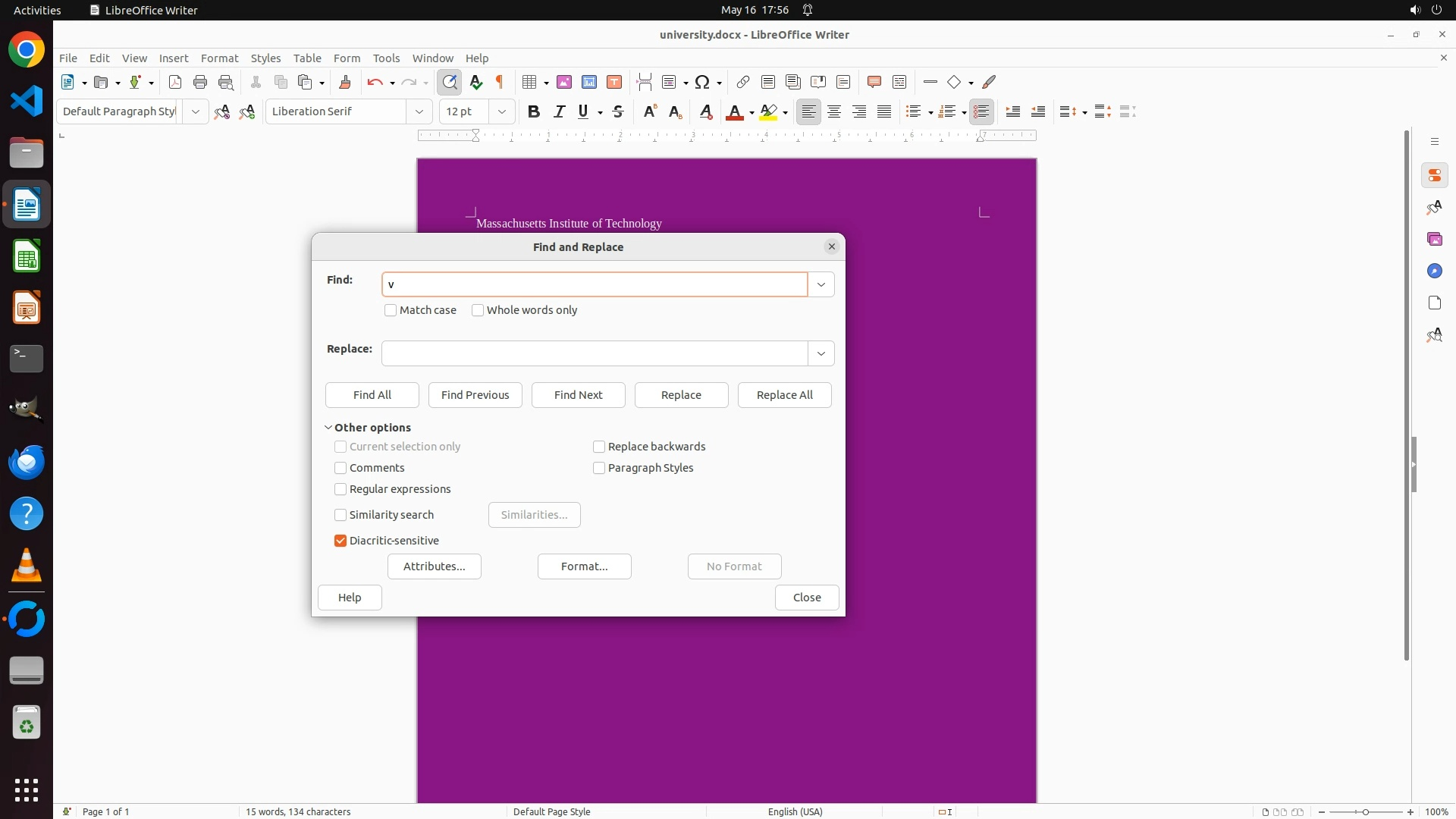Screen dimensions: 1456x819
Task: Enable the Match case checkbox
Action: point(391,310)
